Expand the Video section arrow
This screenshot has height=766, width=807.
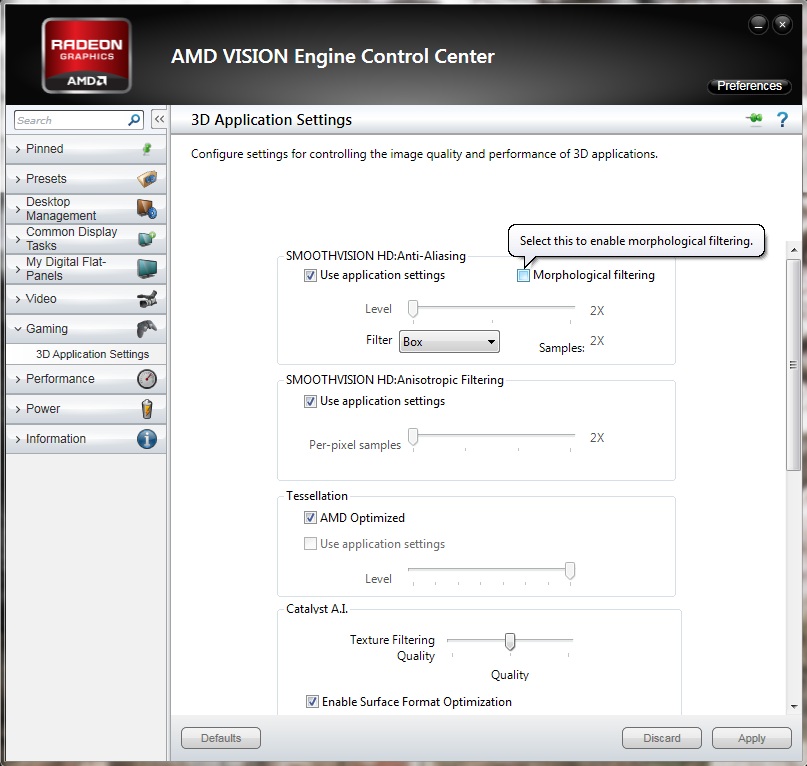point(18,299)
